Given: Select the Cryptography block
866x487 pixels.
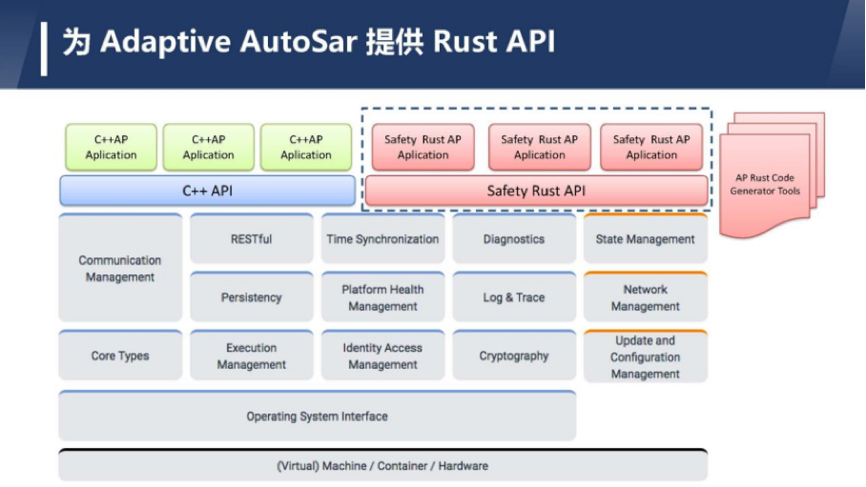Looking at the screenshot, I should [514, 356].
